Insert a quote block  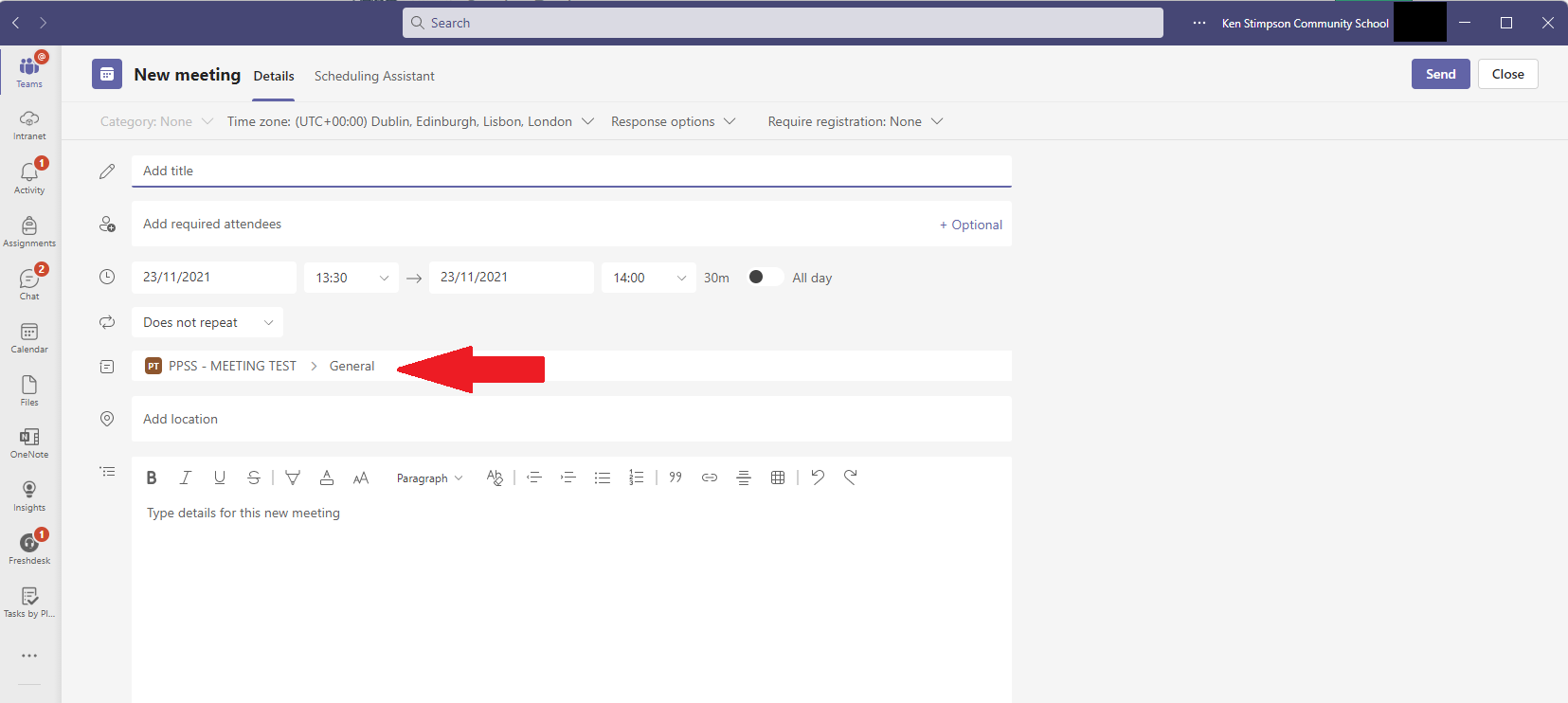click(x=676, y=478)
